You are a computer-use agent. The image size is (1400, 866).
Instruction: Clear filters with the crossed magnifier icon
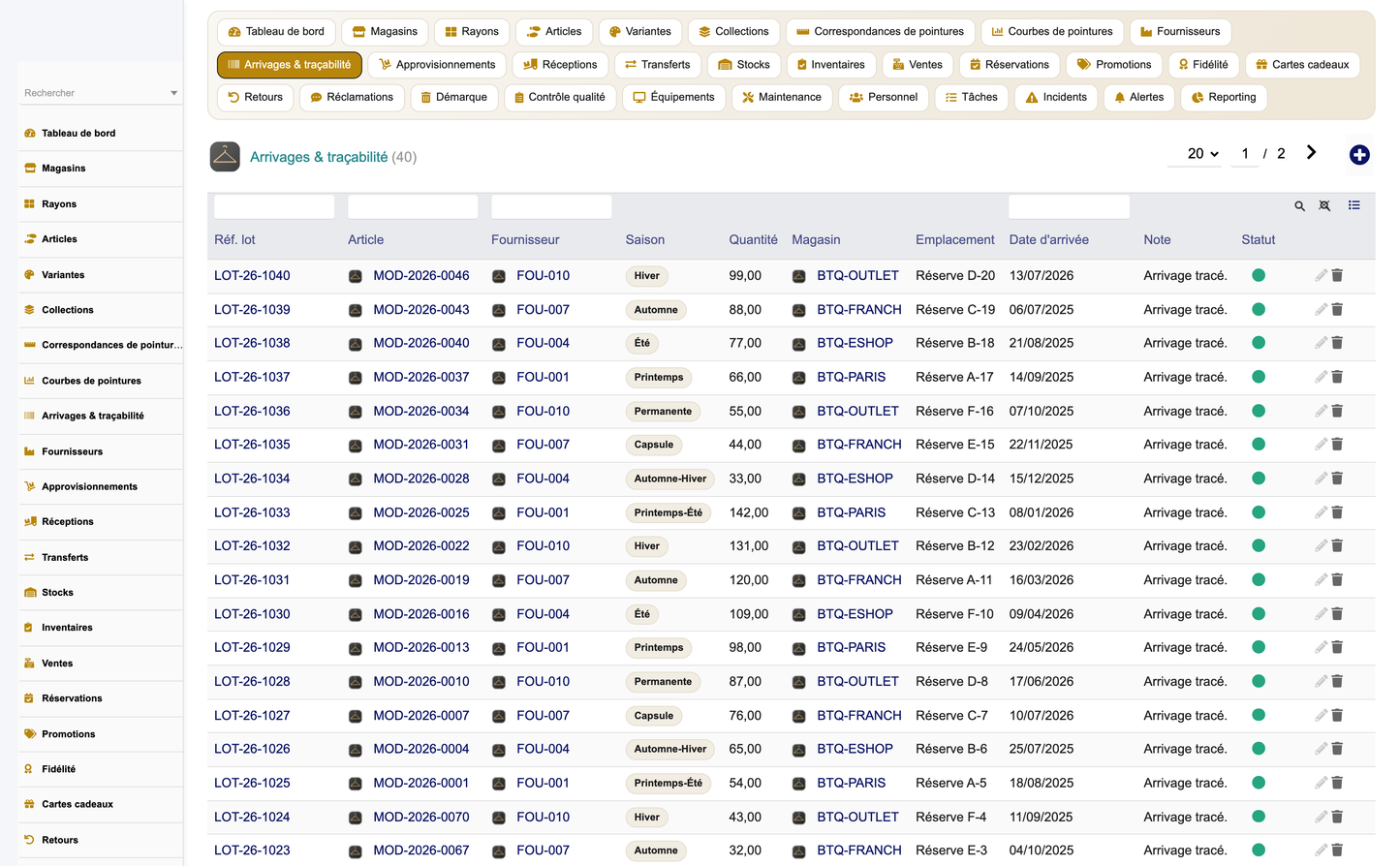tap(1324, 206)
